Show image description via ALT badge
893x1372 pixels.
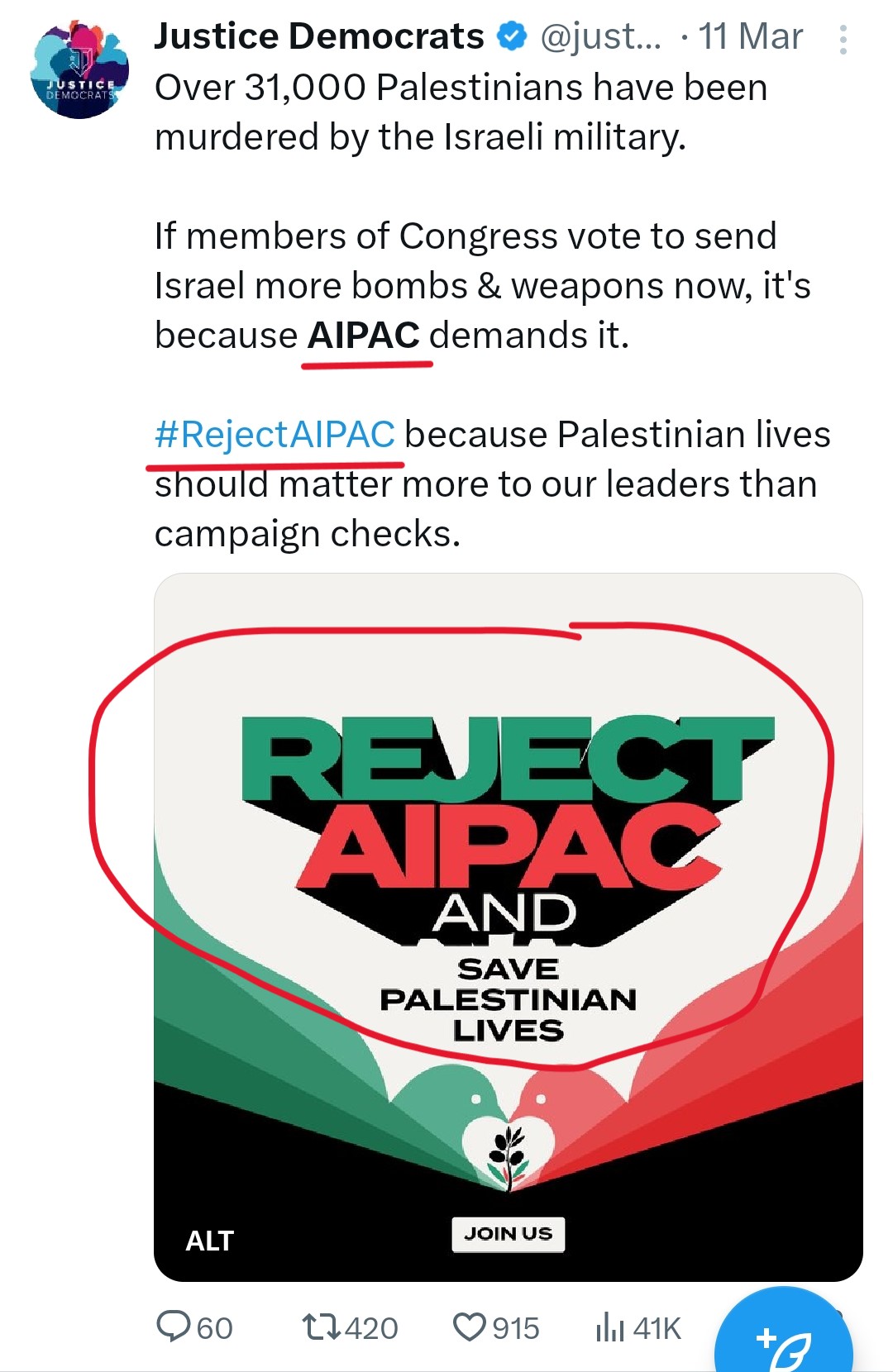210,1241
